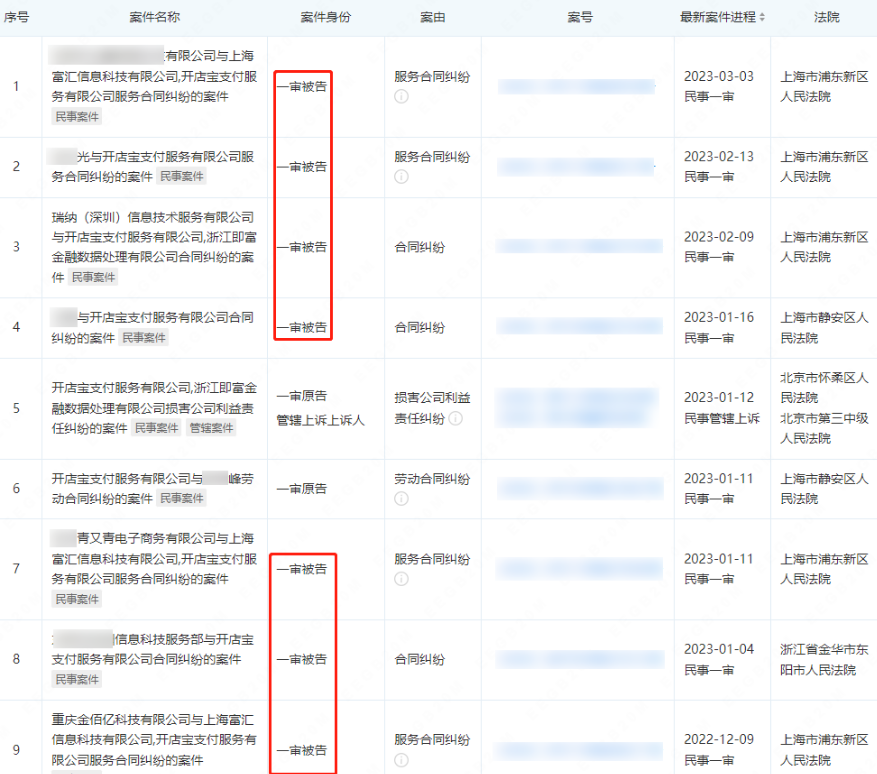
Task: Select 一审被告 in row 1
Action: tap(301, 87)
